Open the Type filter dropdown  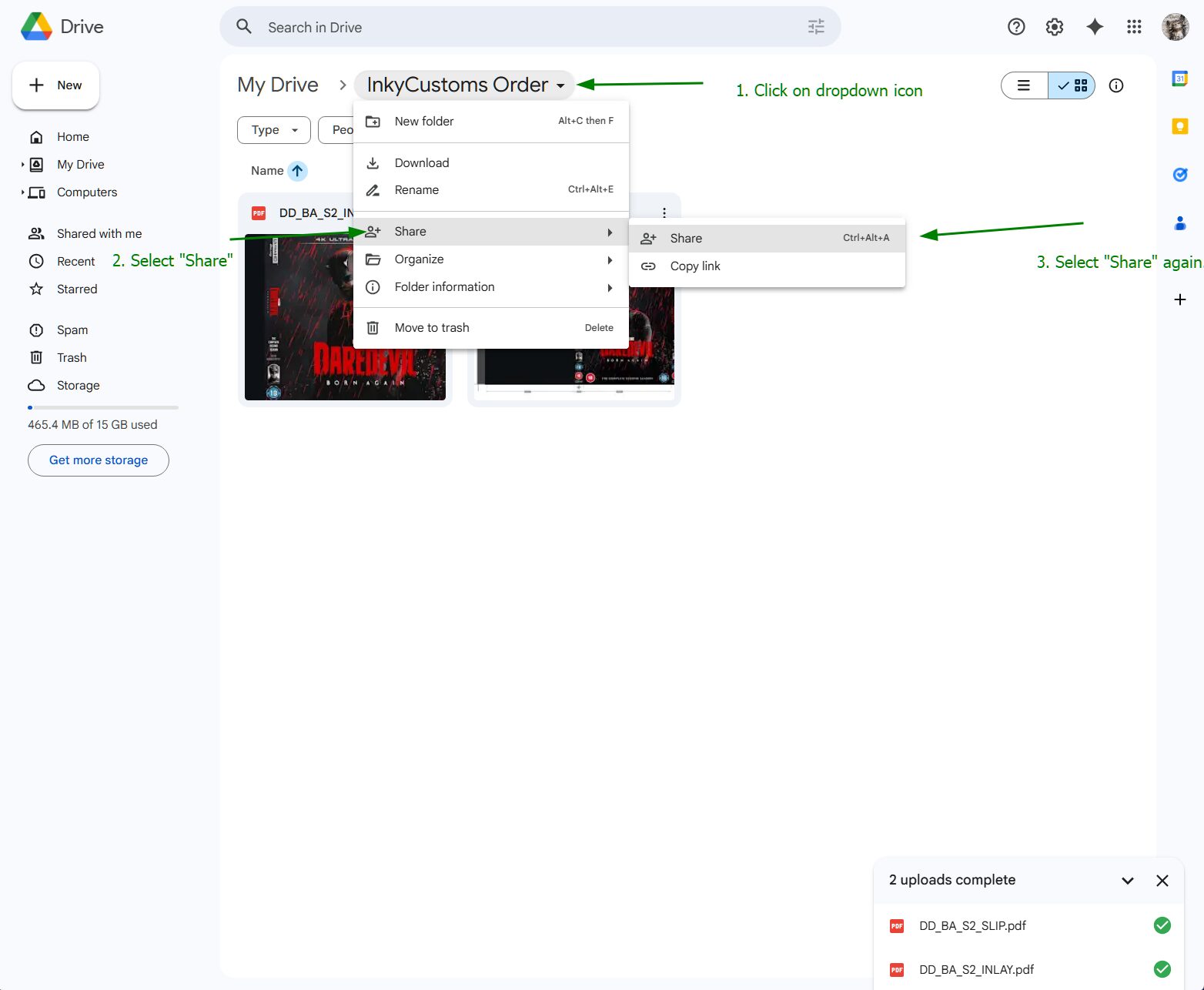click(274, 130)
